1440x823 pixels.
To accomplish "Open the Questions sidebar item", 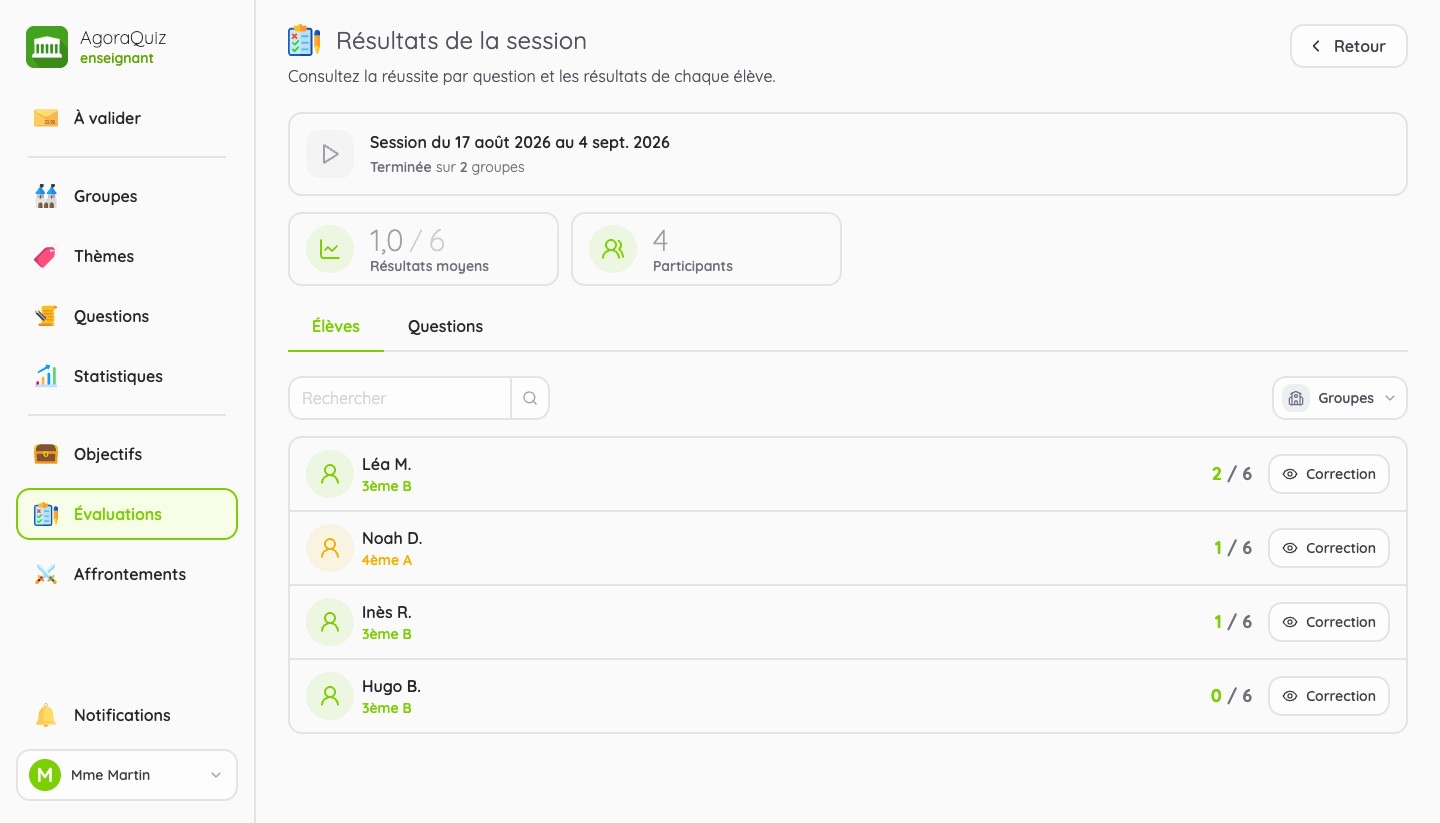I will point(127,316).
